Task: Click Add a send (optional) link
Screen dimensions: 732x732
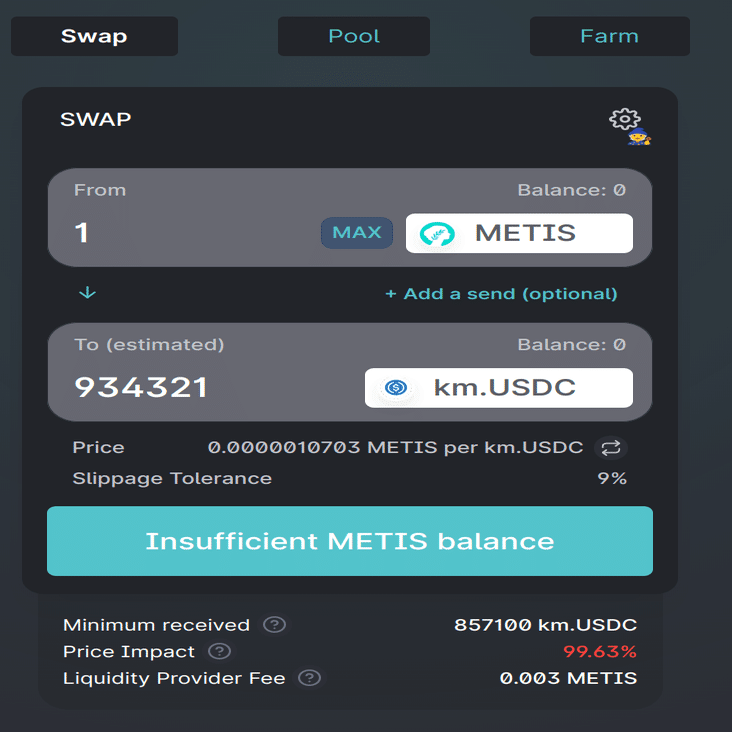Action: (501, 294)
